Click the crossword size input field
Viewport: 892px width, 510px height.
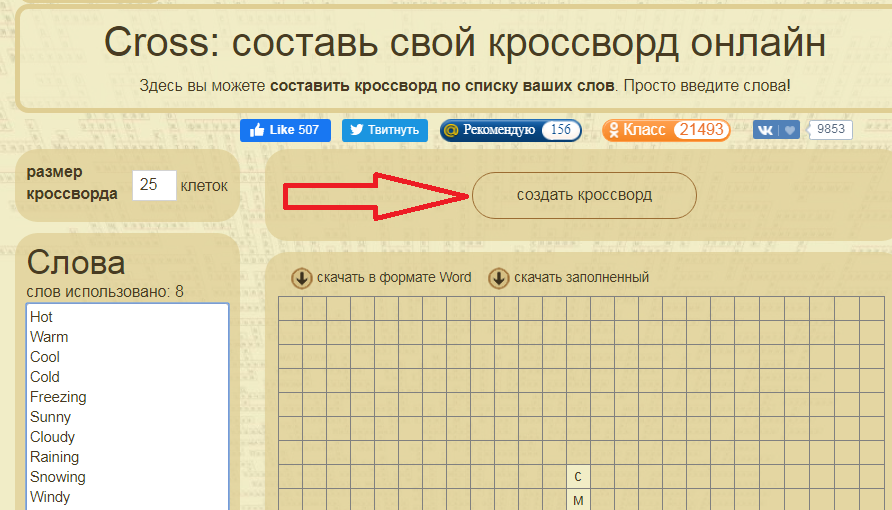coord(154,185)
